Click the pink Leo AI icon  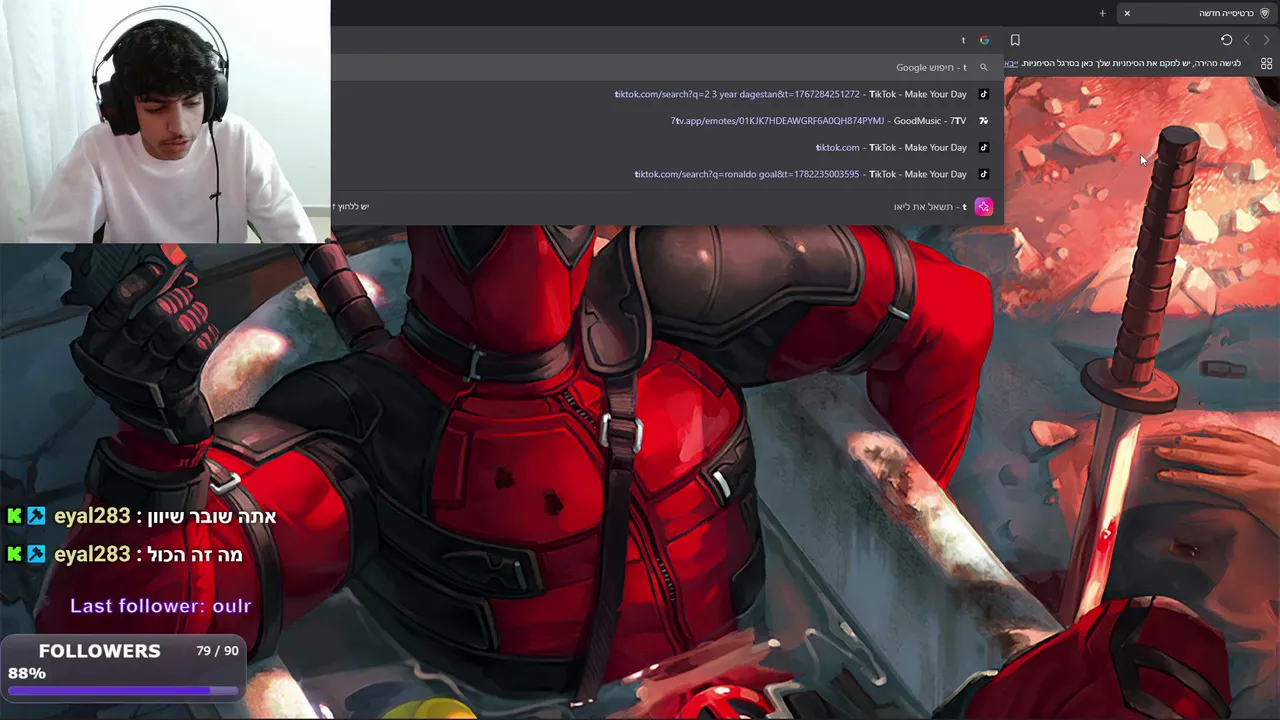point(984,206)
